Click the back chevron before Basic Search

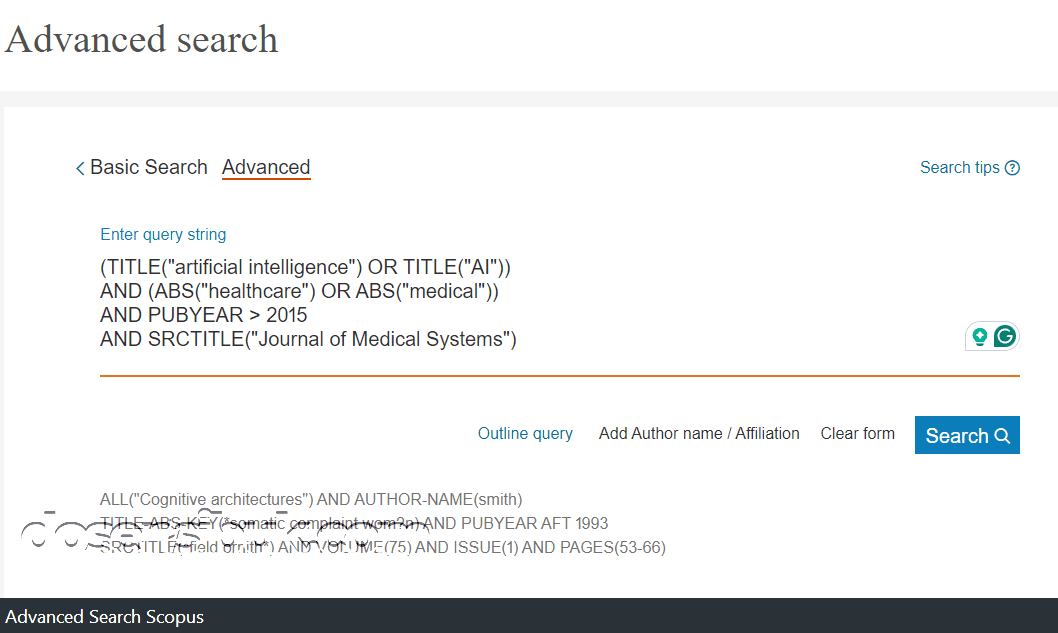(80, 168)
